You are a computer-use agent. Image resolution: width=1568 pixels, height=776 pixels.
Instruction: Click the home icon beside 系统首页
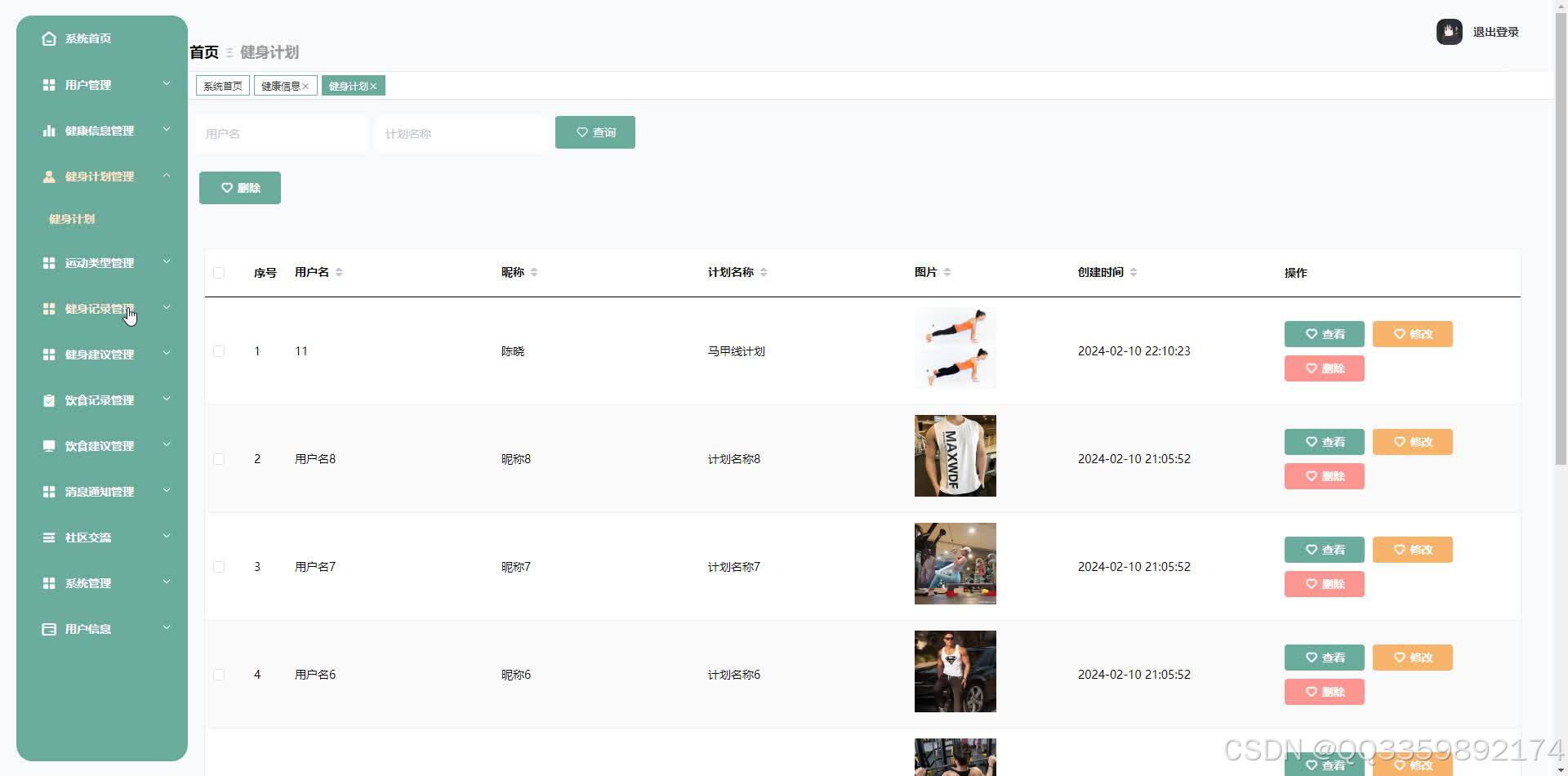point(49,38)
